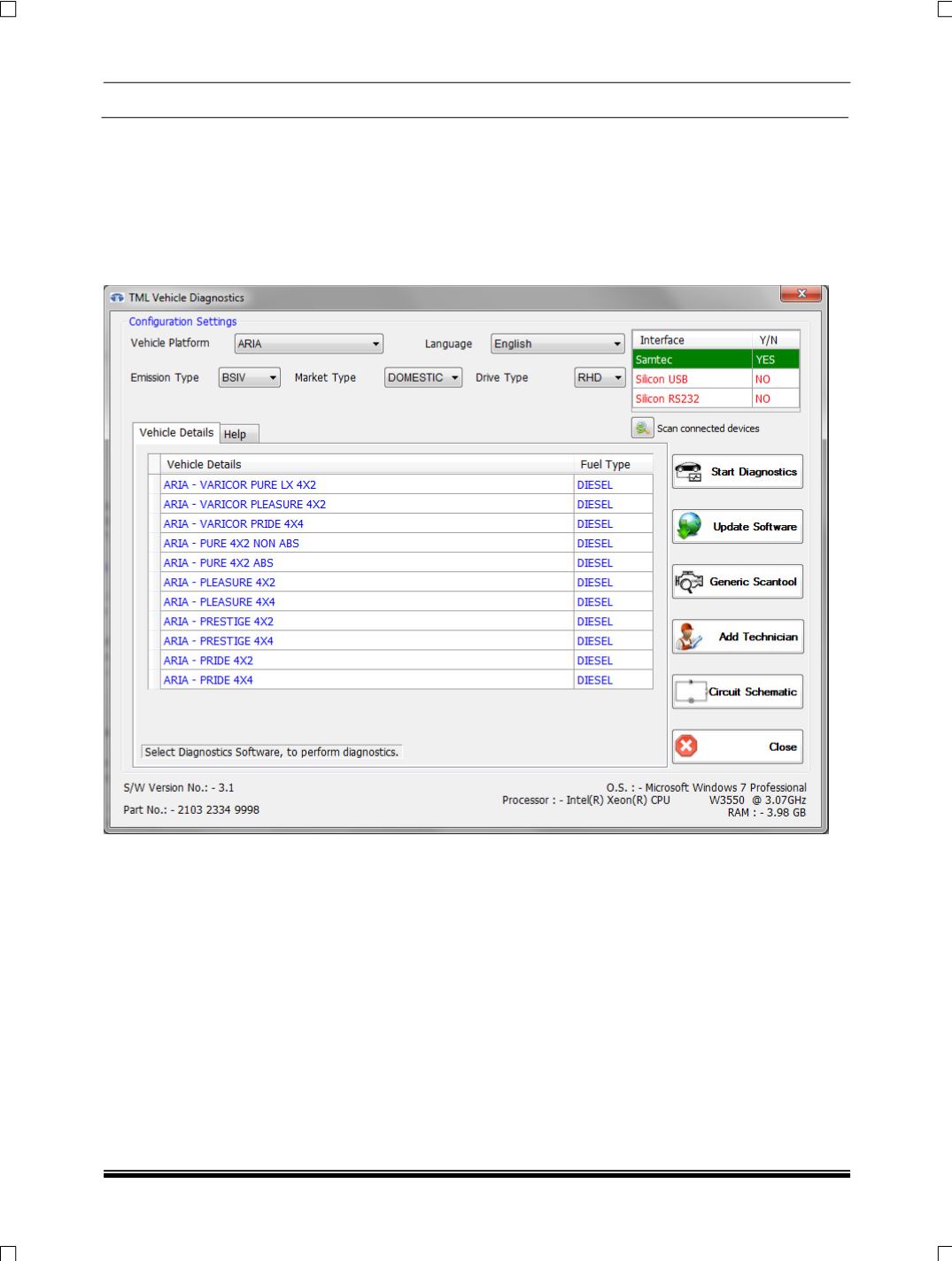Click the Configuration Settings group label
Screen dimensions: 952x1261
tap(183, 321)
